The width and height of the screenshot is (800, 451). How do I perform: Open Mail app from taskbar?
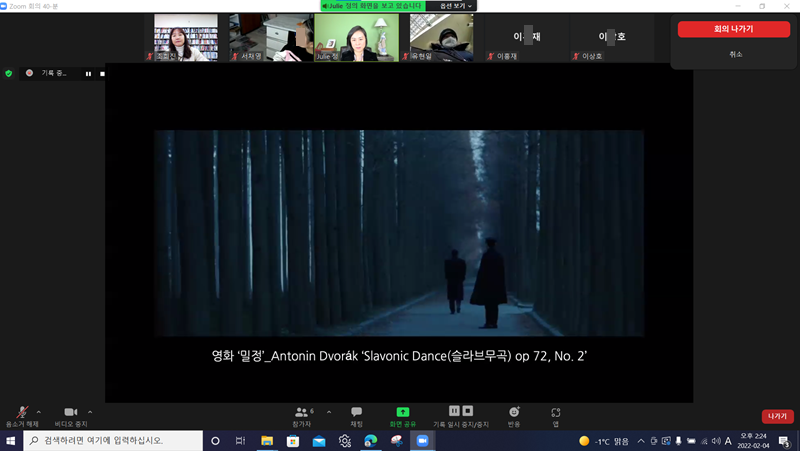[x=319, y=441]
